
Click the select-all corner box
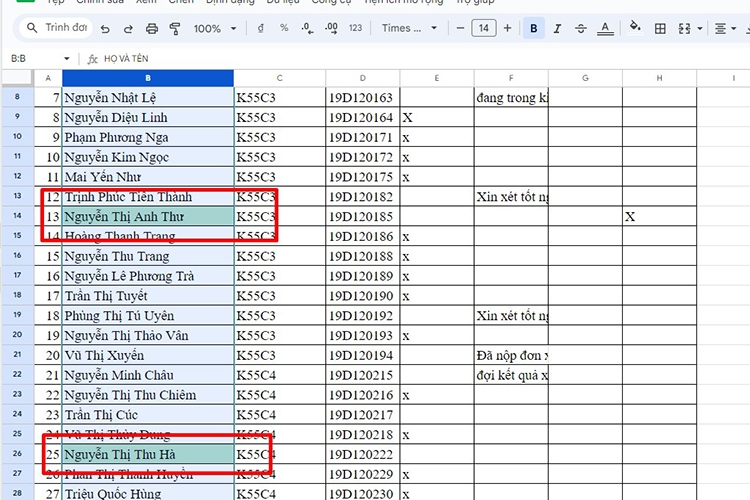pos(17,78)
